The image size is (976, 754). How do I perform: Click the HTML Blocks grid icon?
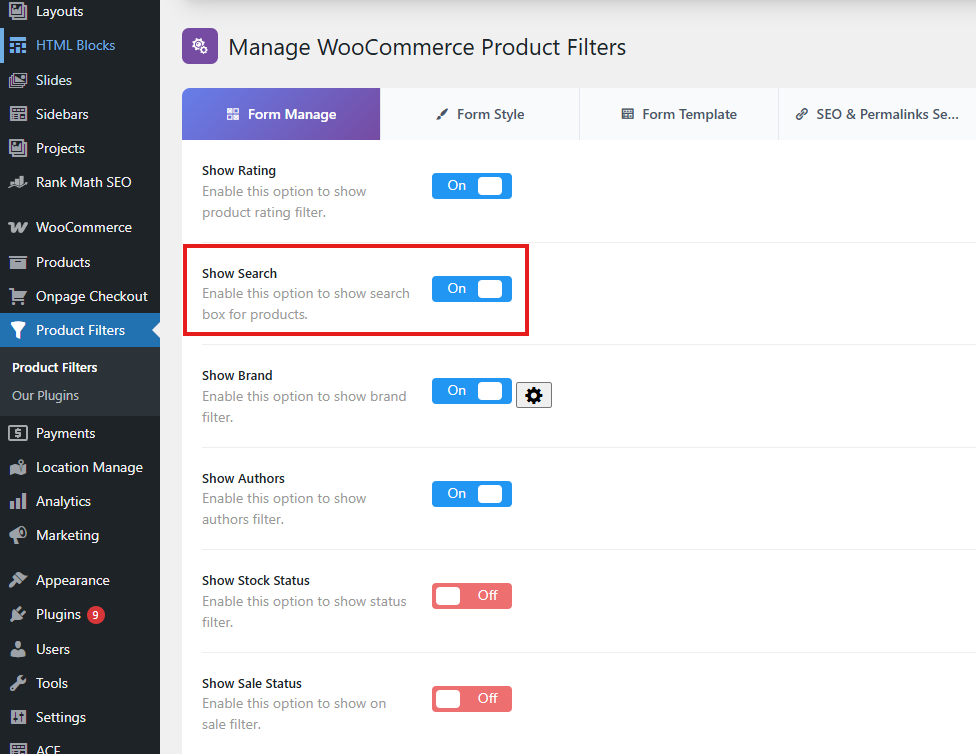[x=18, y=45]
